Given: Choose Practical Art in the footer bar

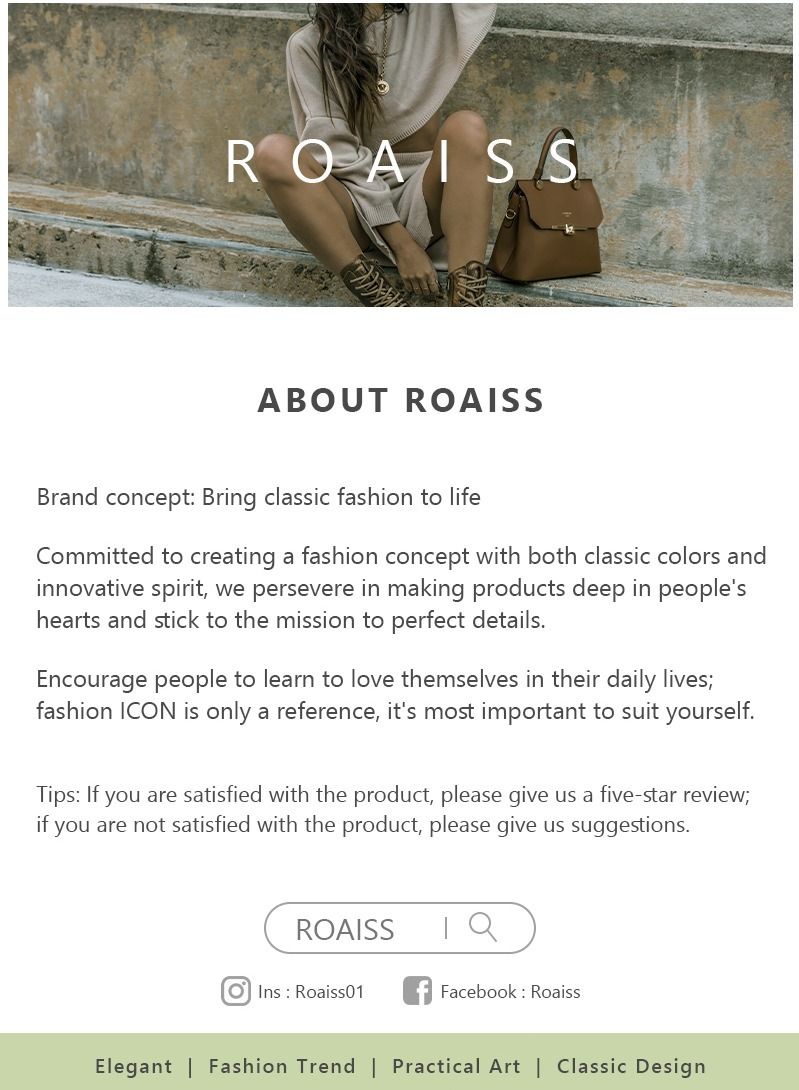Looking at the screenshot, I should click(456, 1066).
